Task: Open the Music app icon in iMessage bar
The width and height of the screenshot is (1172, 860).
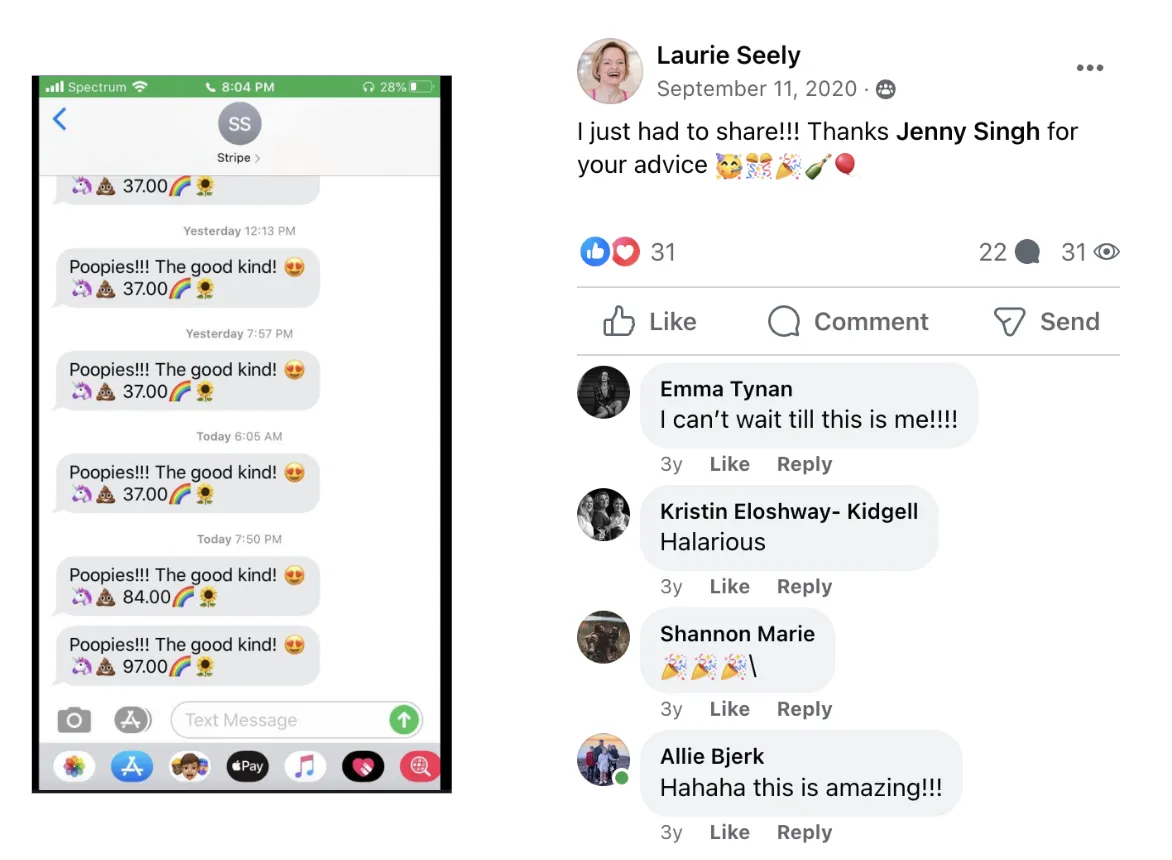Action: pyautogui.click(x=305, y=767)
